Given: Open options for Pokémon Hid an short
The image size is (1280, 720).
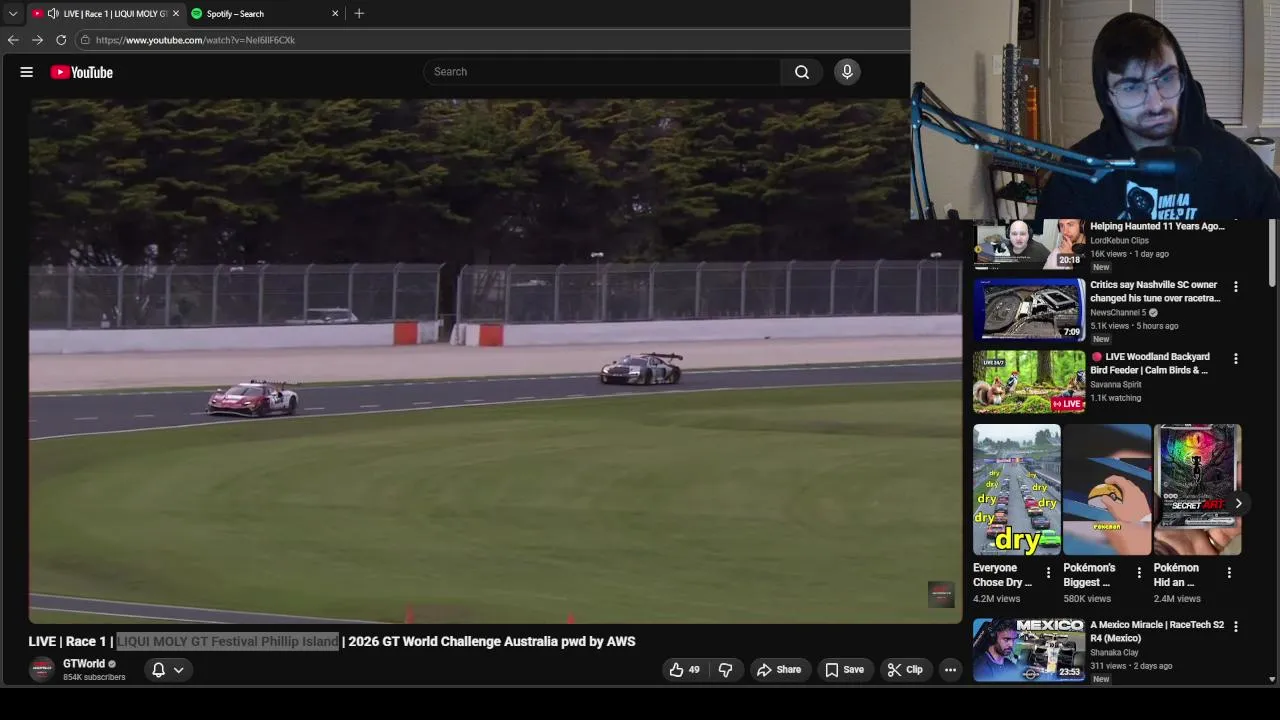Looking at the screenshot, I should pyautogui.click(x=1229, y=573).
